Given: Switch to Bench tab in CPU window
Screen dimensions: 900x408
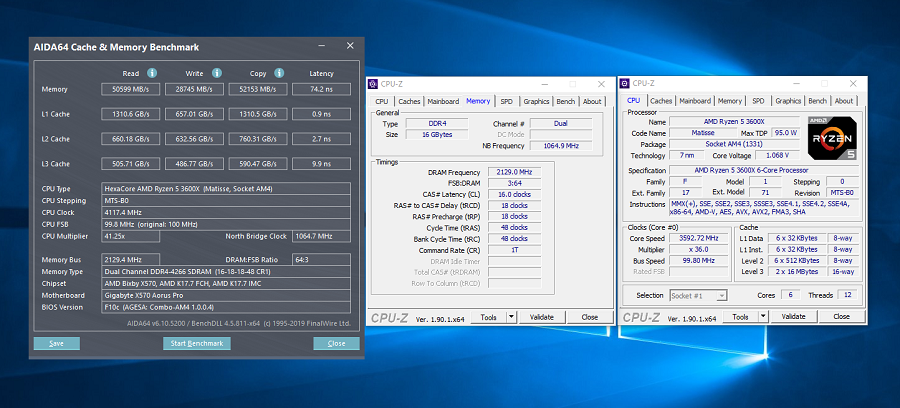Looking at the screenshot, I should [817, 102].
